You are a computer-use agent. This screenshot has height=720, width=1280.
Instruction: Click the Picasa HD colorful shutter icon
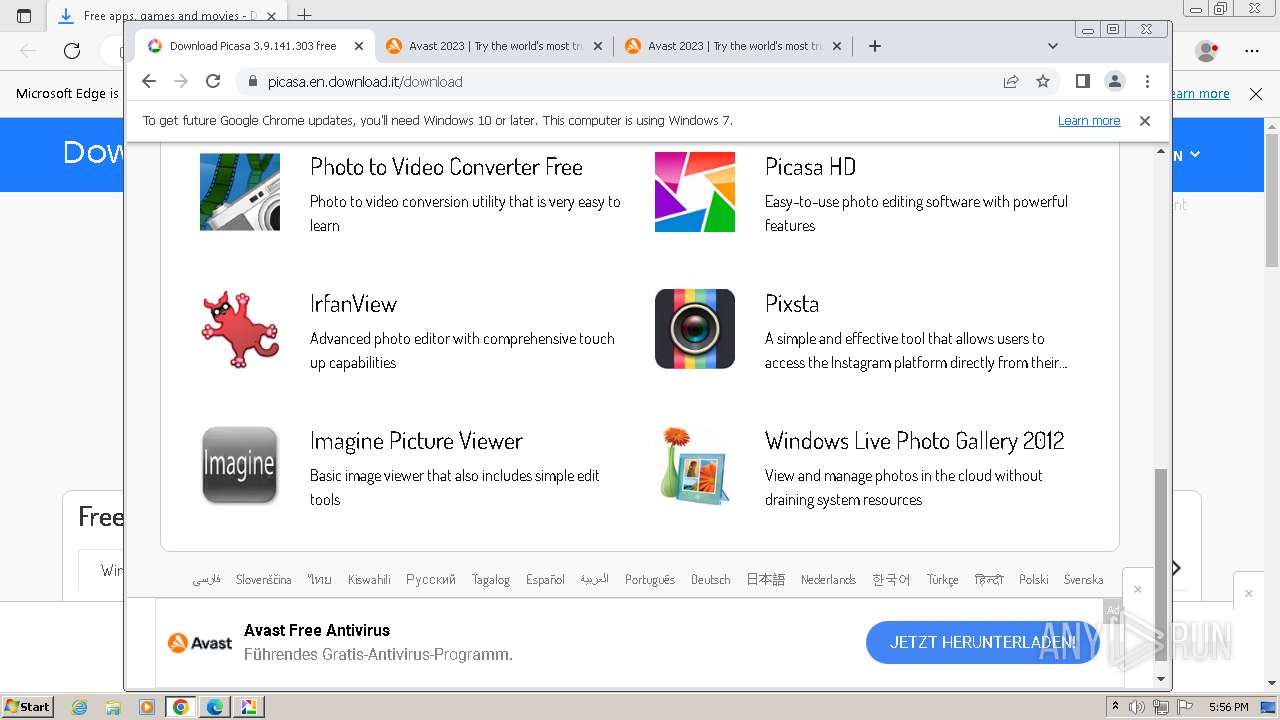(695, 192)
